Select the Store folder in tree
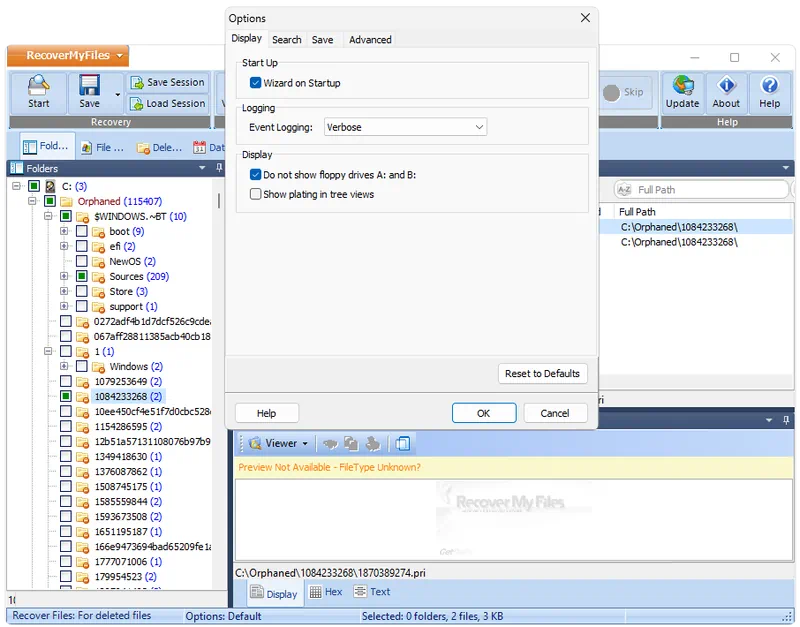Screen dimensions: 800x627 (129, 292)
